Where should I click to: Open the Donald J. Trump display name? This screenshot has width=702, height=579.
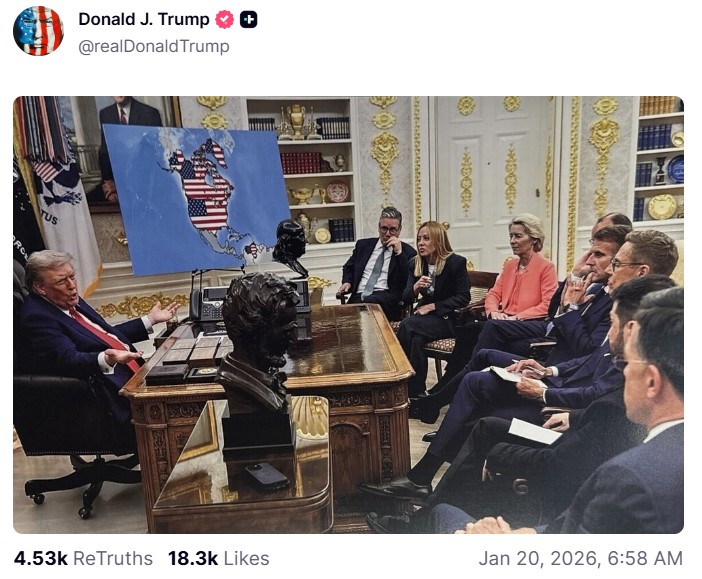144,19
